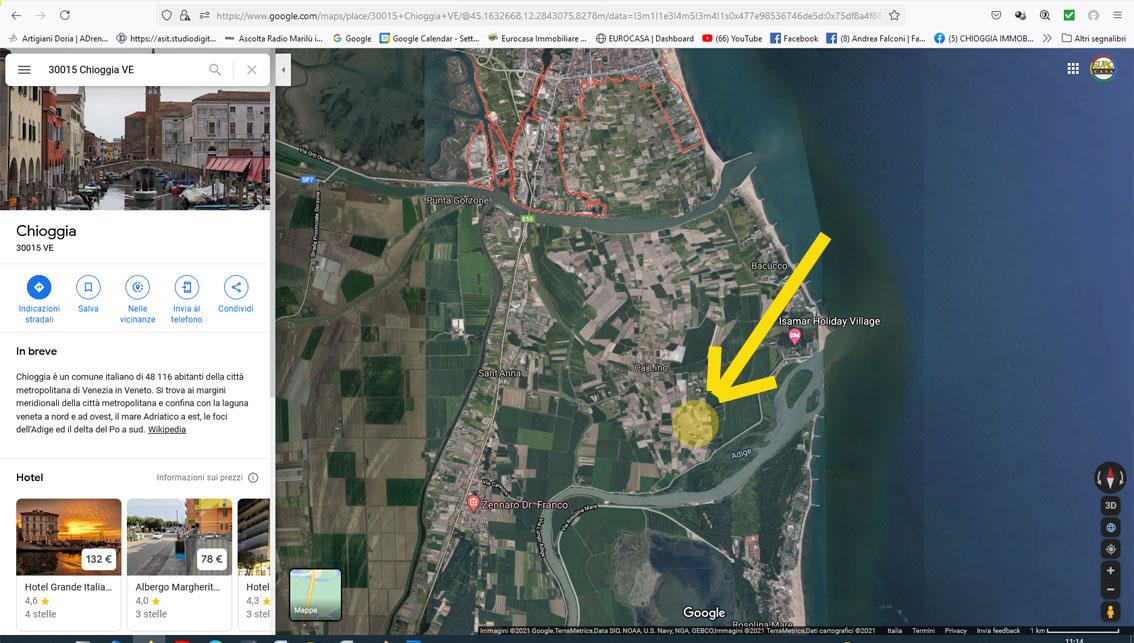Open the CHIOGGIA IMMOB bookmark
This screenshot has width=1134, height=643.
[x=984, y=38]
